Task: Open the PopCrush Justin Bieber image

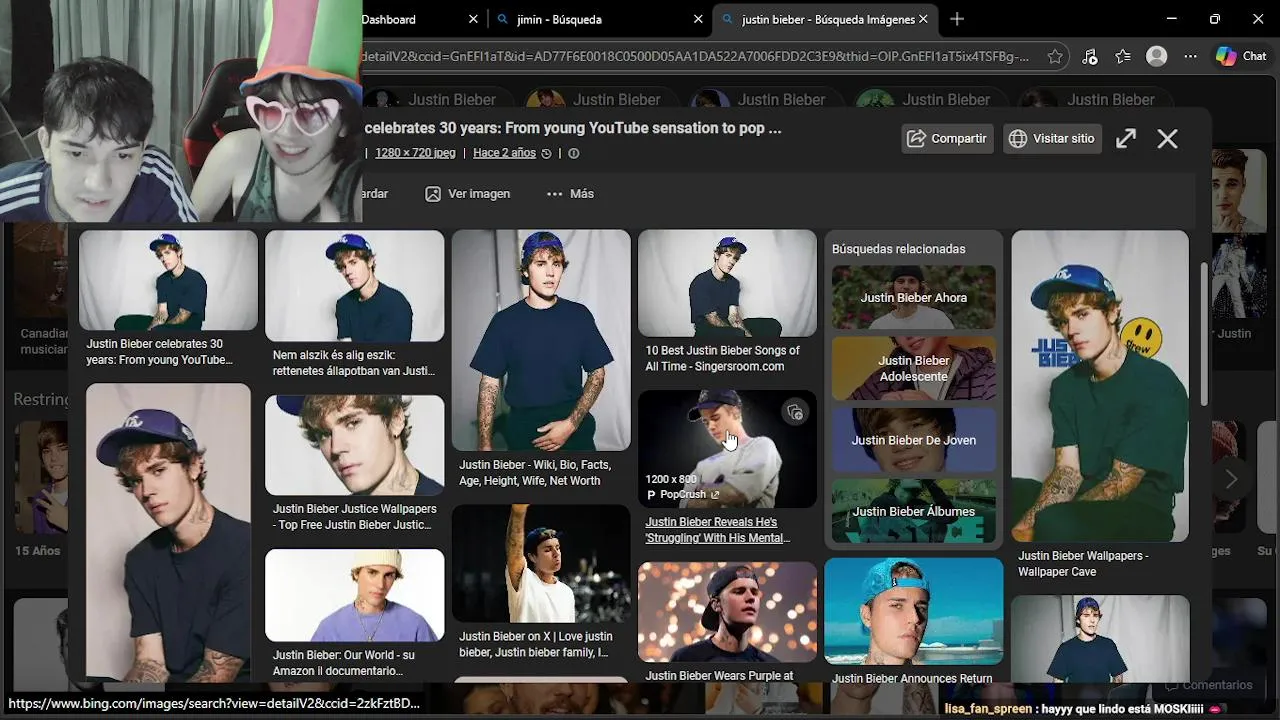Action: point(727,449)
